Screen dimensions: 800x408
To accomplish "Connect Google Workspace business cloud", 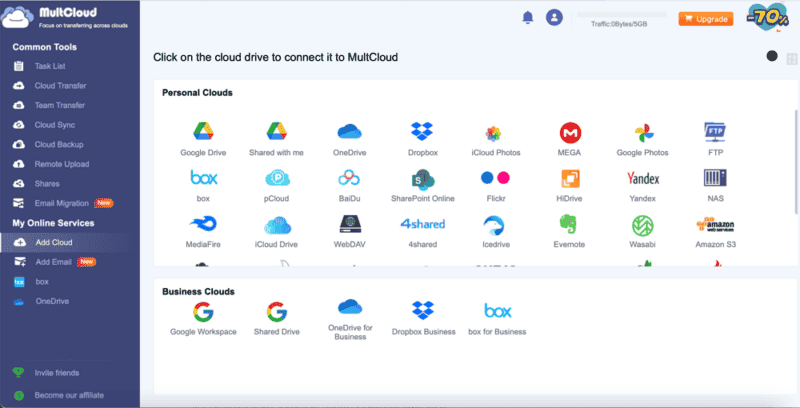I will pyautogui.click(x=203, y=312).
